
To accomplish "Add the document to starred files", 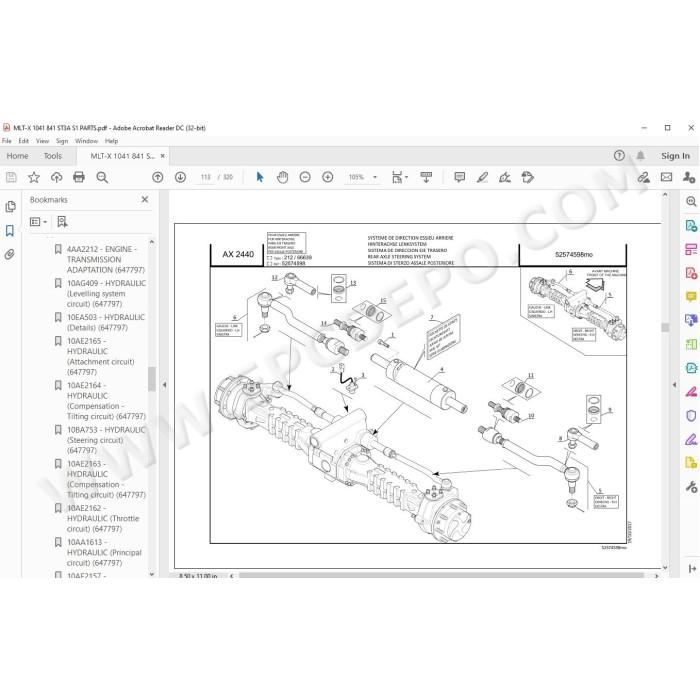I will point(34,177).
